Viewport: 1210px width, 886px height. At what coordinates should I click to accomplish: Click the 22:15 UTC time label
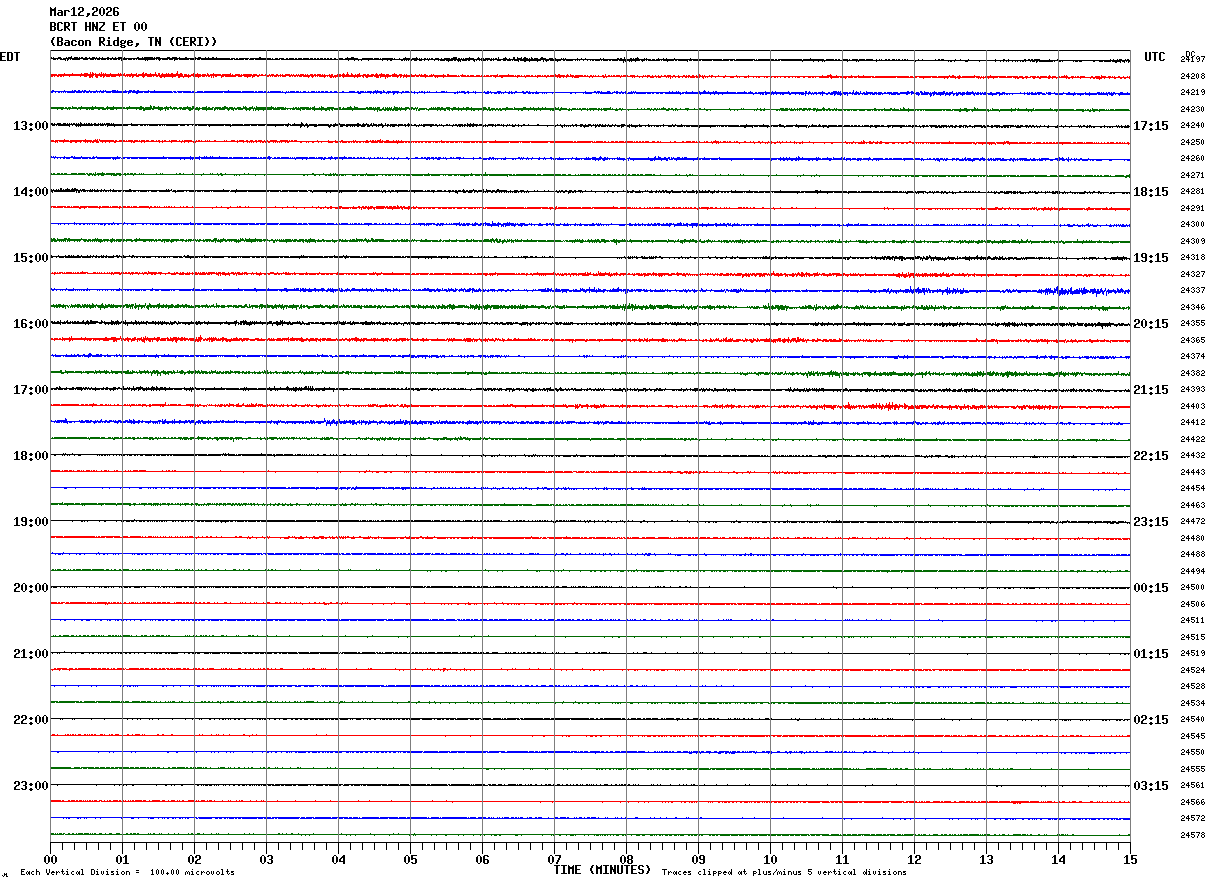1151,456
